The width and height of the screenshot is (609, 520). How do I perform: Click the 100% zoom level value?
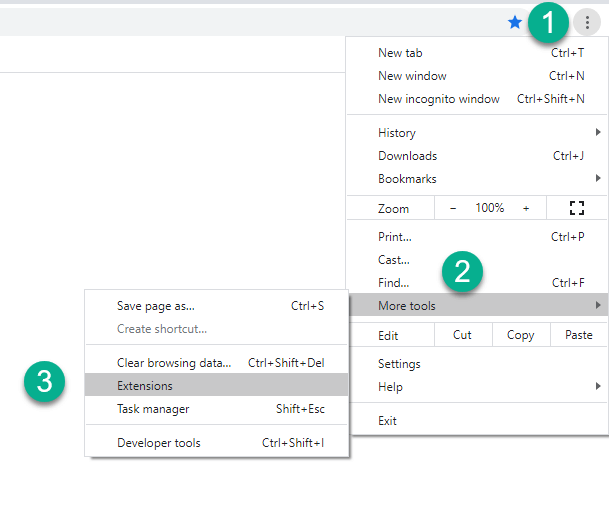[x=490, y=208]
